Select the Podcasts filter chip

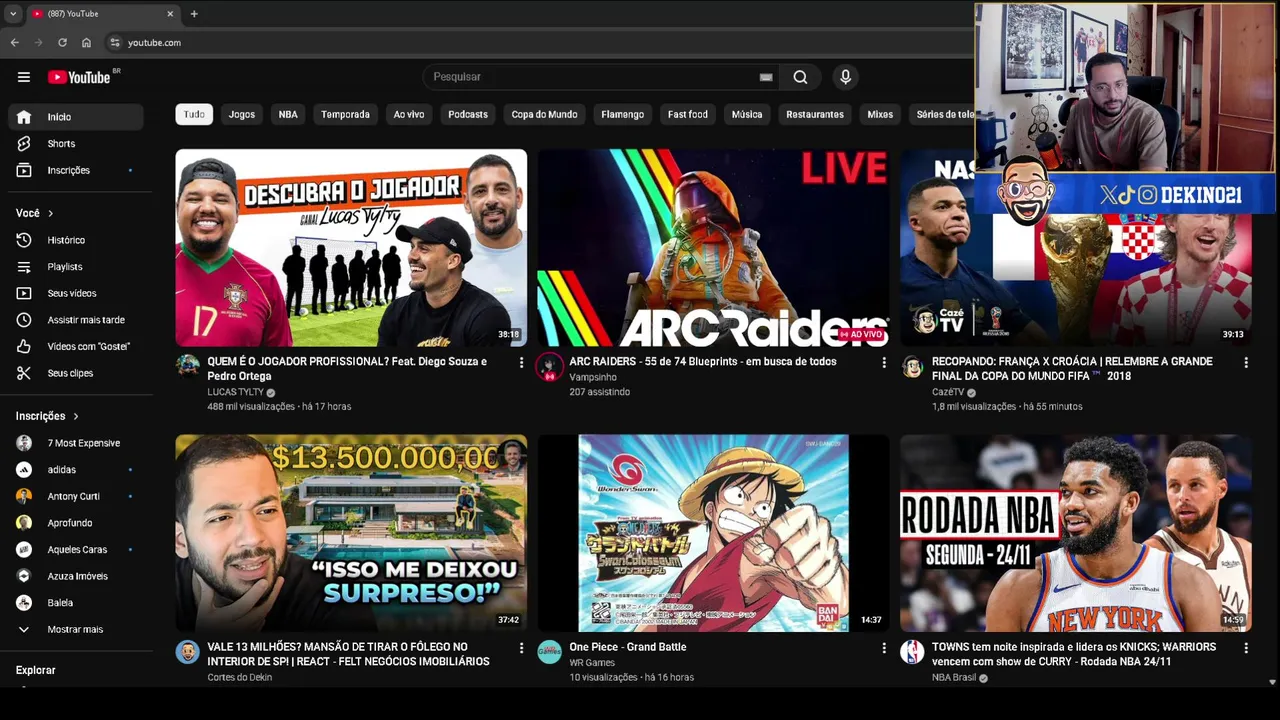click(468, 114)
